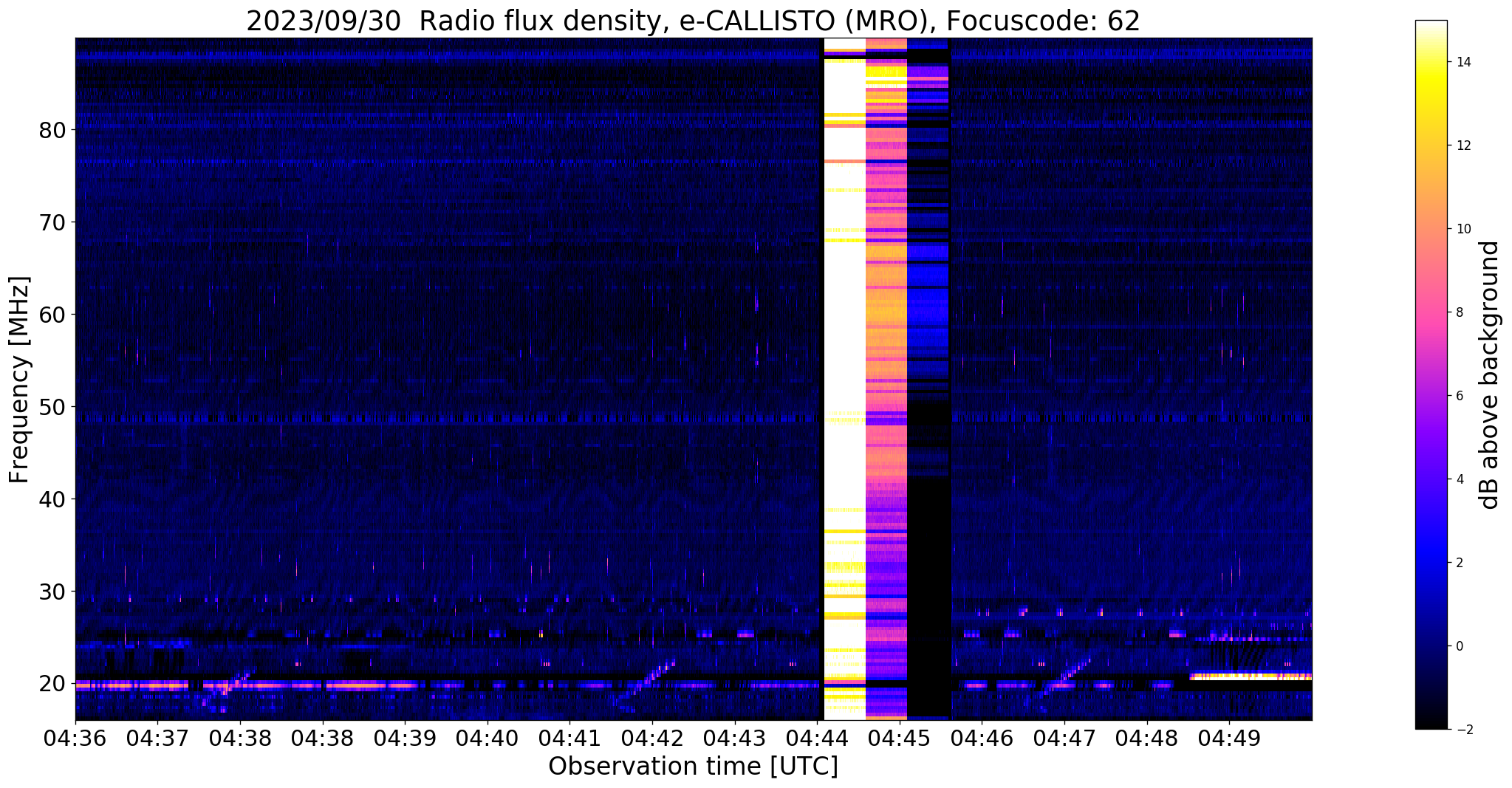Select the 04:44 time tick label
Viewport: 1512px width, 788px height.
point(817,737)
